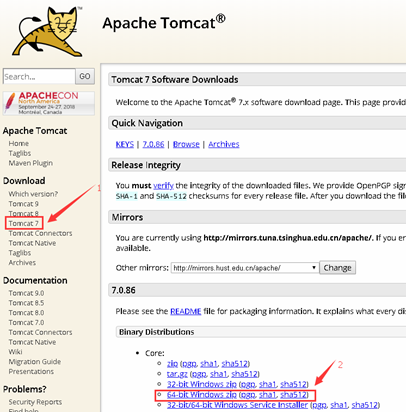This screenshot has width=406, height=412.
Task: Open sha512 checksum for tar.gz
Action: (x=244, y=374)
